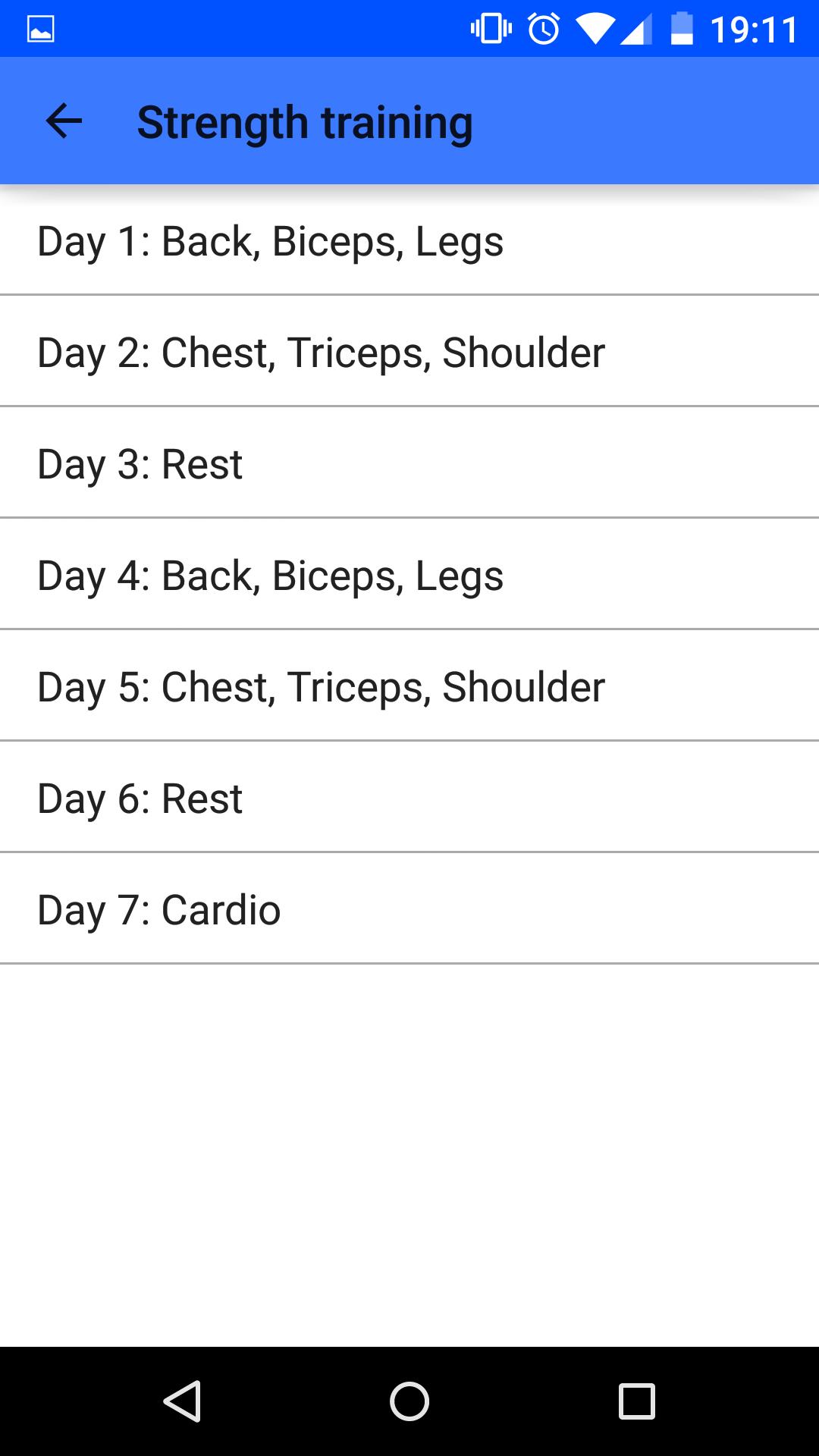
Task: Tap the alarm clock icon in status bar
Action: pos(544,27)
